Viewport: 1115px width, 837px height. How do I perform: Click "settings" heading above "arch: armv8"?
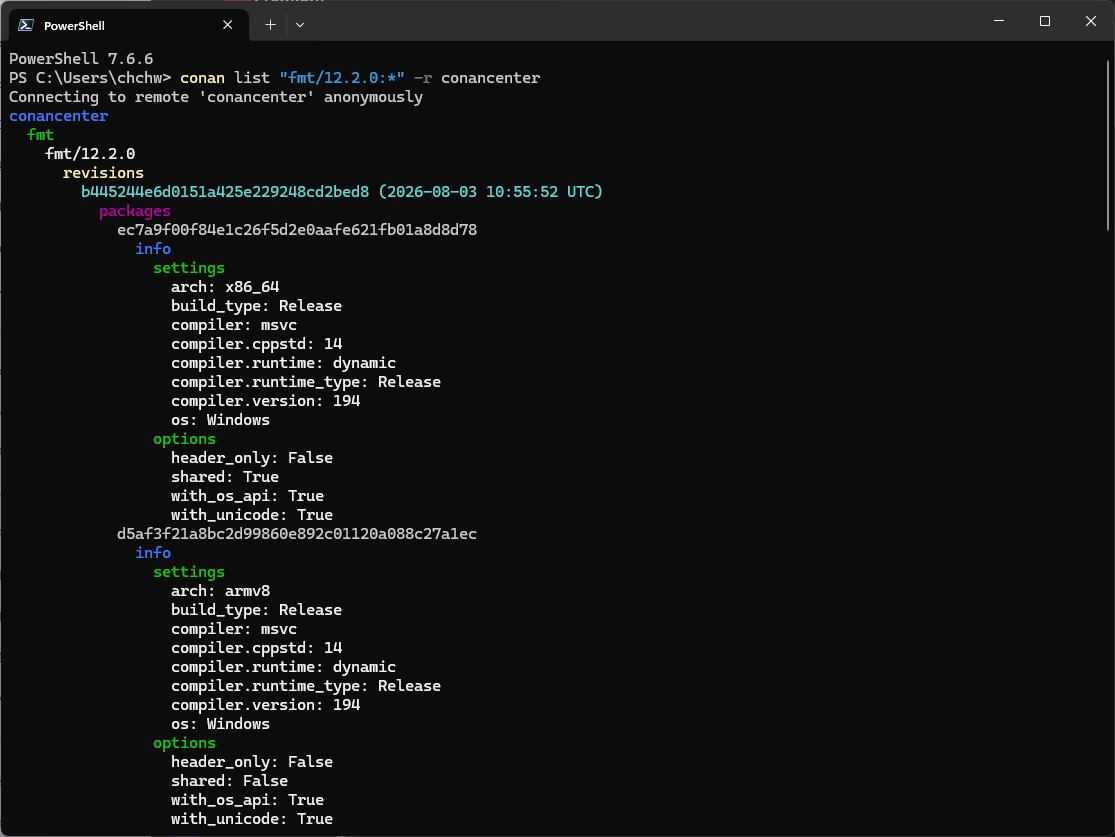189,572
